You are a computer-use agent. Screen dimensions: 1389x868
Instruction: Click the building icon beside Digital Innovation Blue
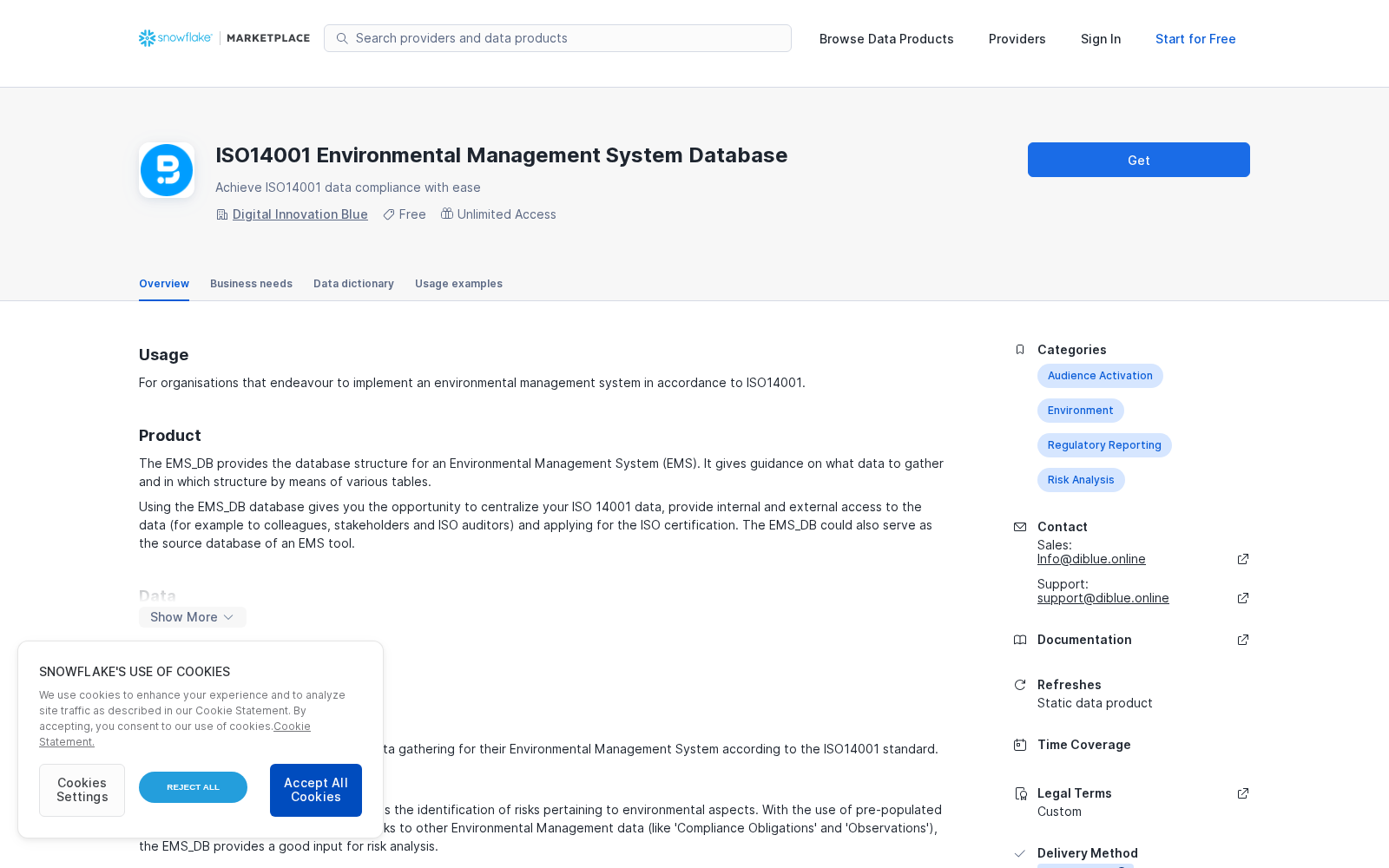(x=222, y=214)
